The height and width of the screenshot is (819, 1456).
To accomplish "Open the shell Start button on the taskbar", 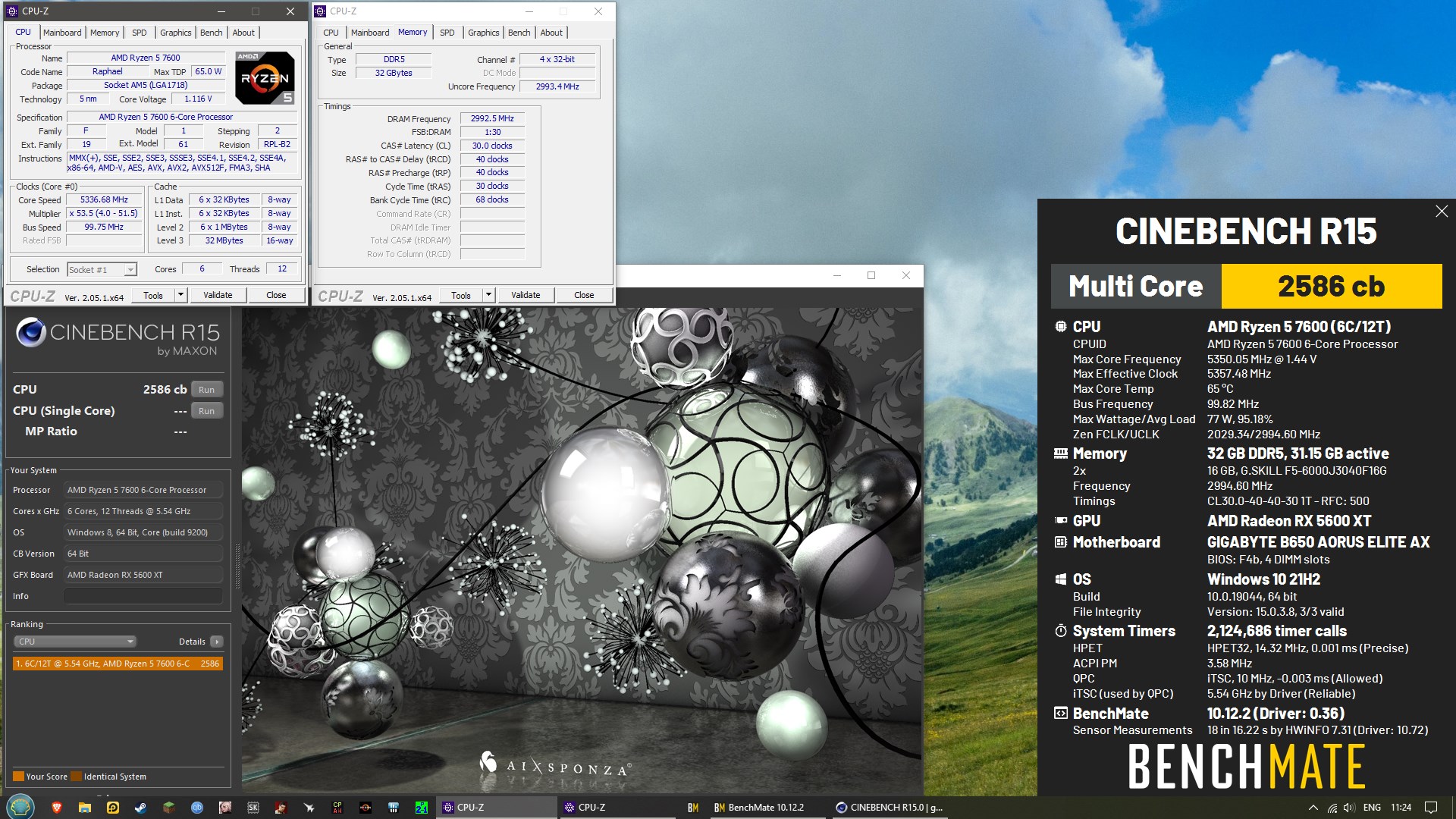I will pyautogui.click(x=20, y=806).
